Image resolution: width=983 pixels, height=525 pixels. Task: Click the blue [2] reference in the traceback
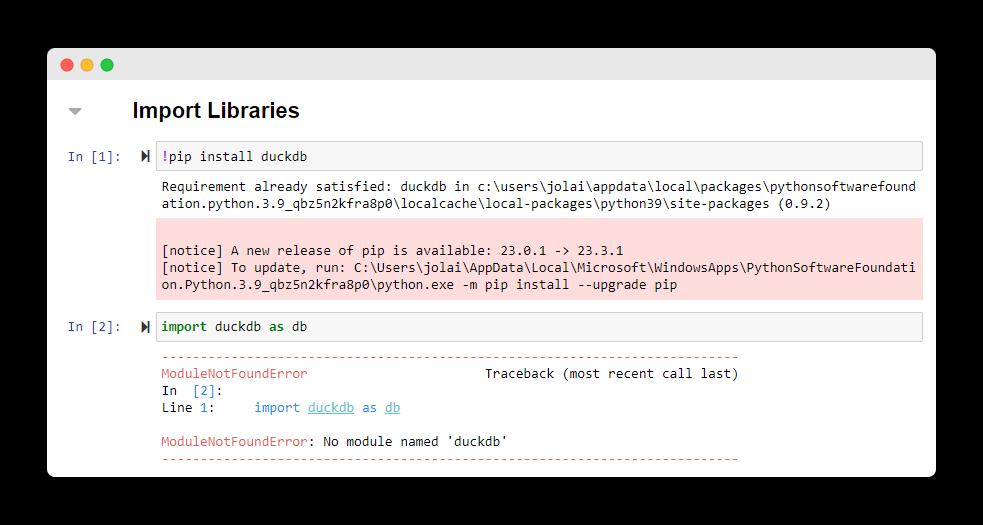[204, 391]
